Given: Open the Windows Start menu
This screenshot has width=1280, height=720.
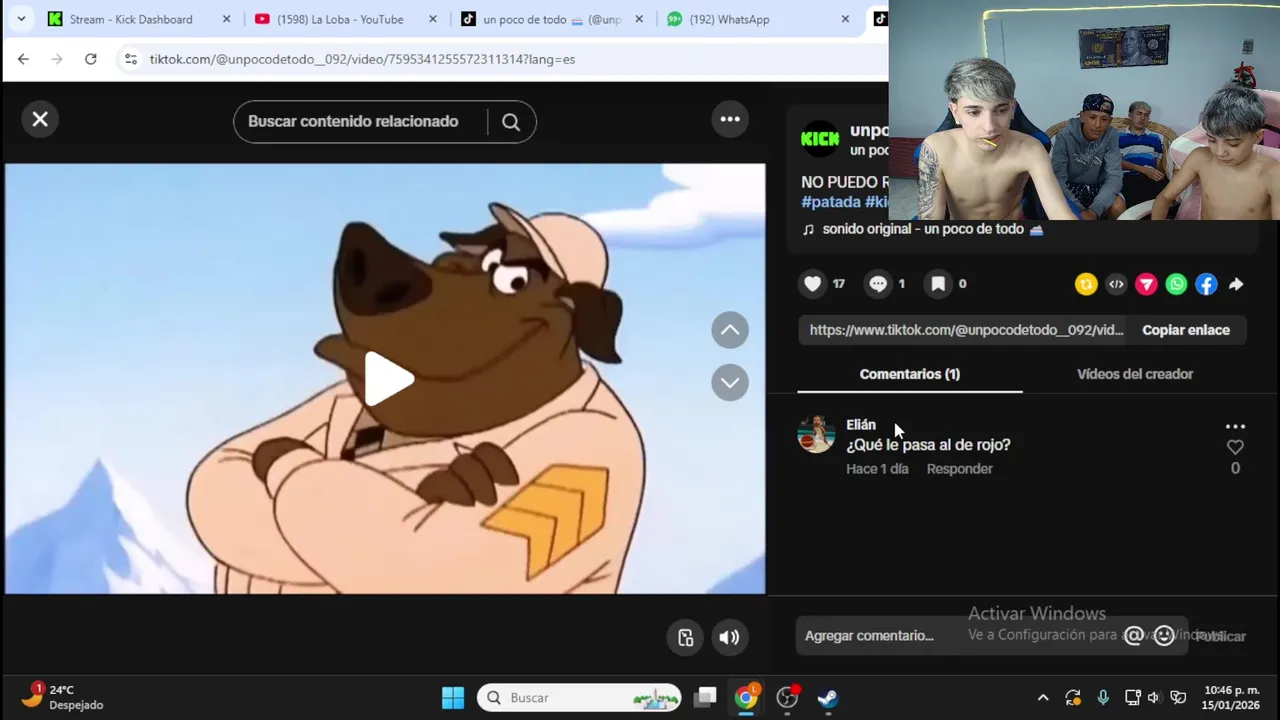Looking at the screenshot, I should (453, 697).
